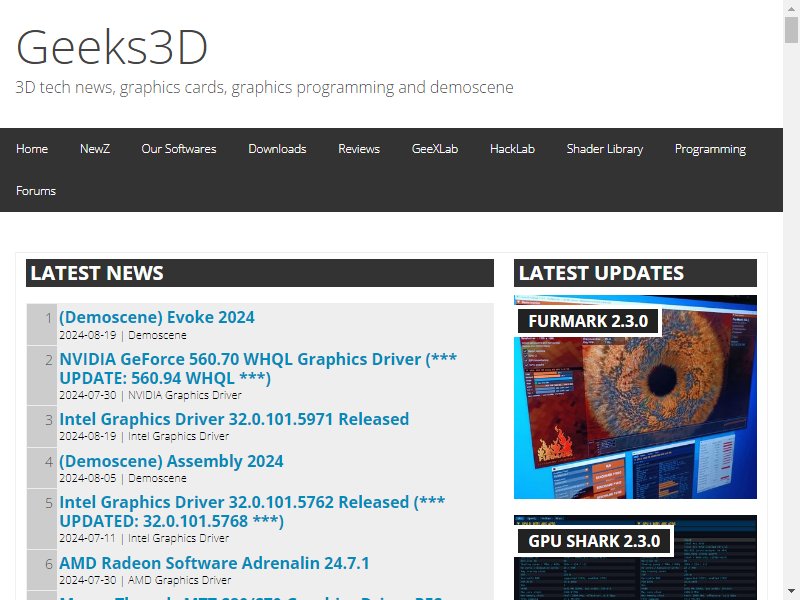
Task: Open NVIDIA GeForce 560.70 WHQL driver article
Action: pyautogui.click(x=258, y=368)
